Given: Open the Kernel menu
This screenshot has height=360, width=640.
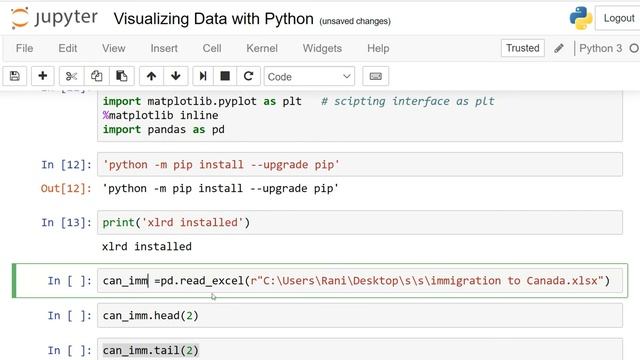Looking at the screenshot, I should pos(262,49).
